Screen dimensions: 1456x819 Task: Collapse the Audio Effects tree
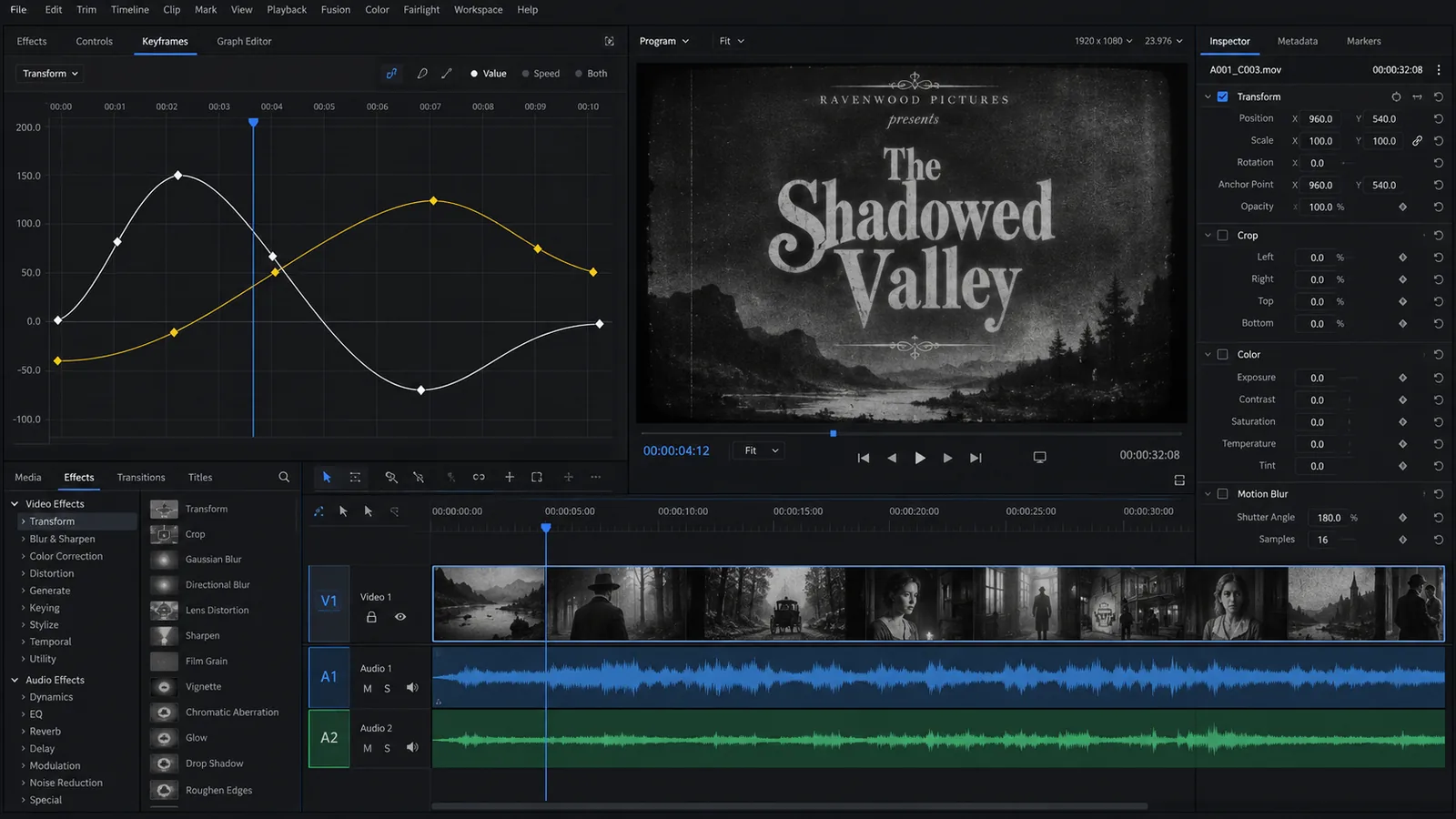tap(15, 681)
